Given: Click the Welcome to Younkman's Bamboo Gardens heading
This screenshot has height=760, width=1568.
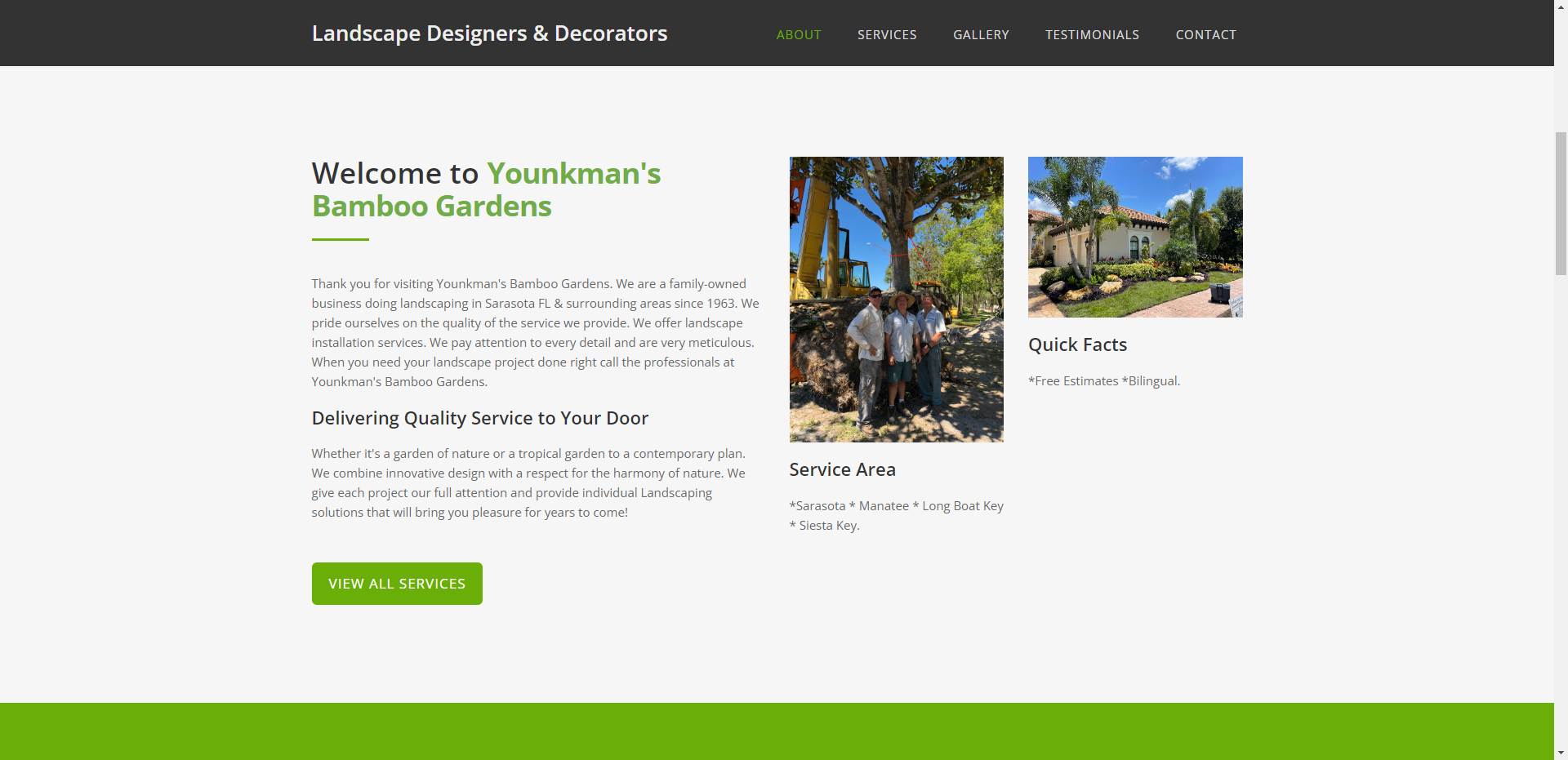Looking at the screenshot, I should pyautogui.click(x=486, y=189).
